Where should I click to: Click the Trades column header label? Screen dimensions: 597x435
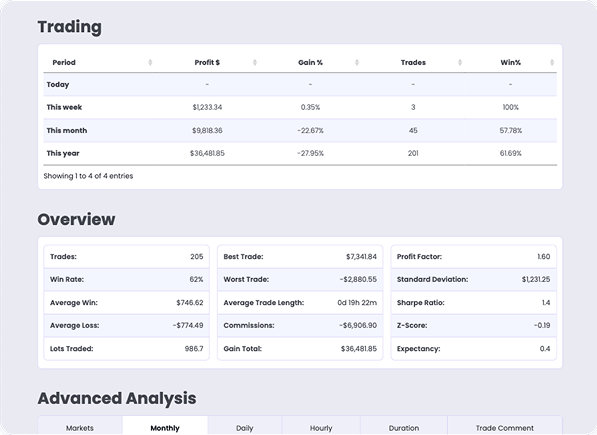[413, 62]
